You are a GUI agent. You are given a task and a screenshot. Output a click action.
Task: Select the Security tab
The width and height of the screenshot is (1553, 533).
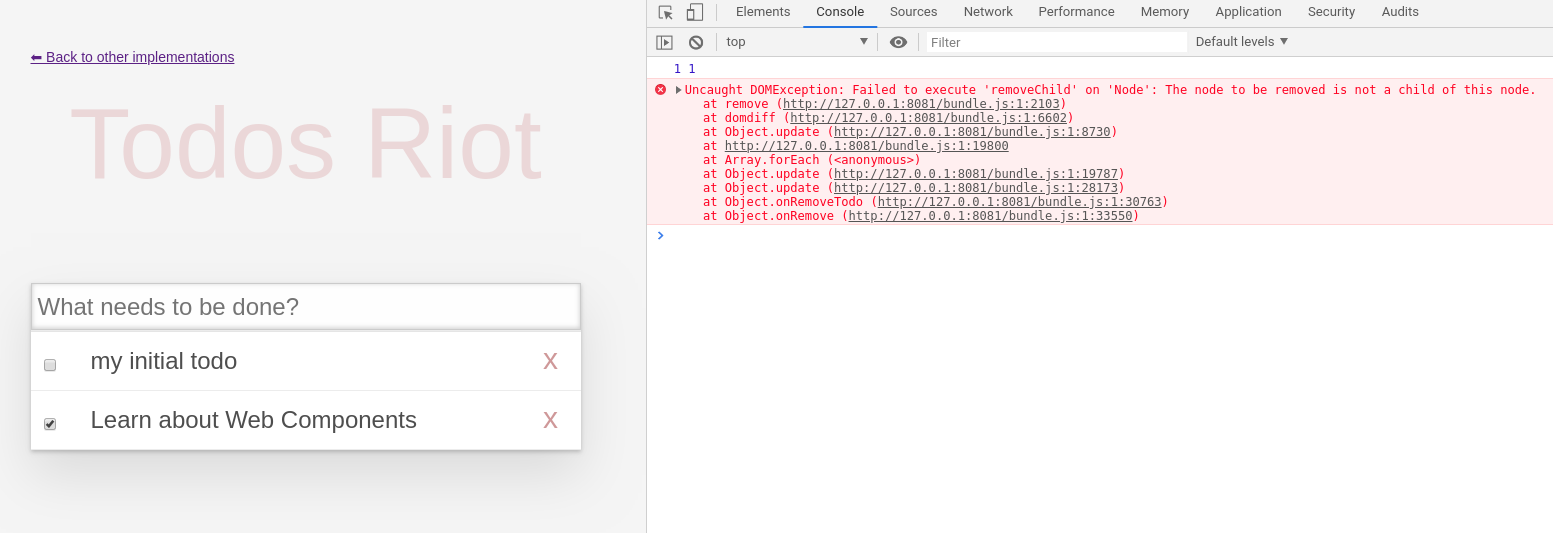tap(1331, 12)
